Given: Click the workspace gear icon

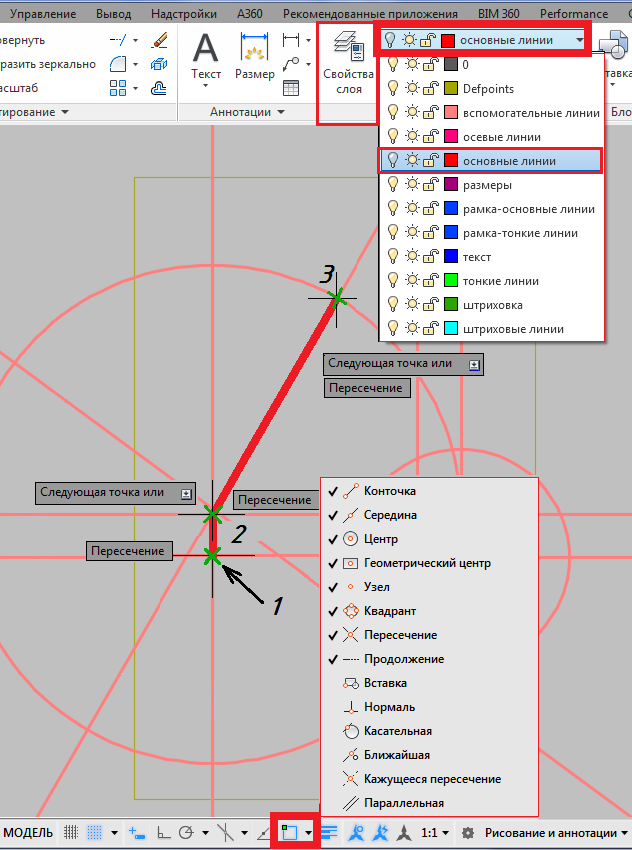Looking at the screenshot, I should [x=467, y=832].
